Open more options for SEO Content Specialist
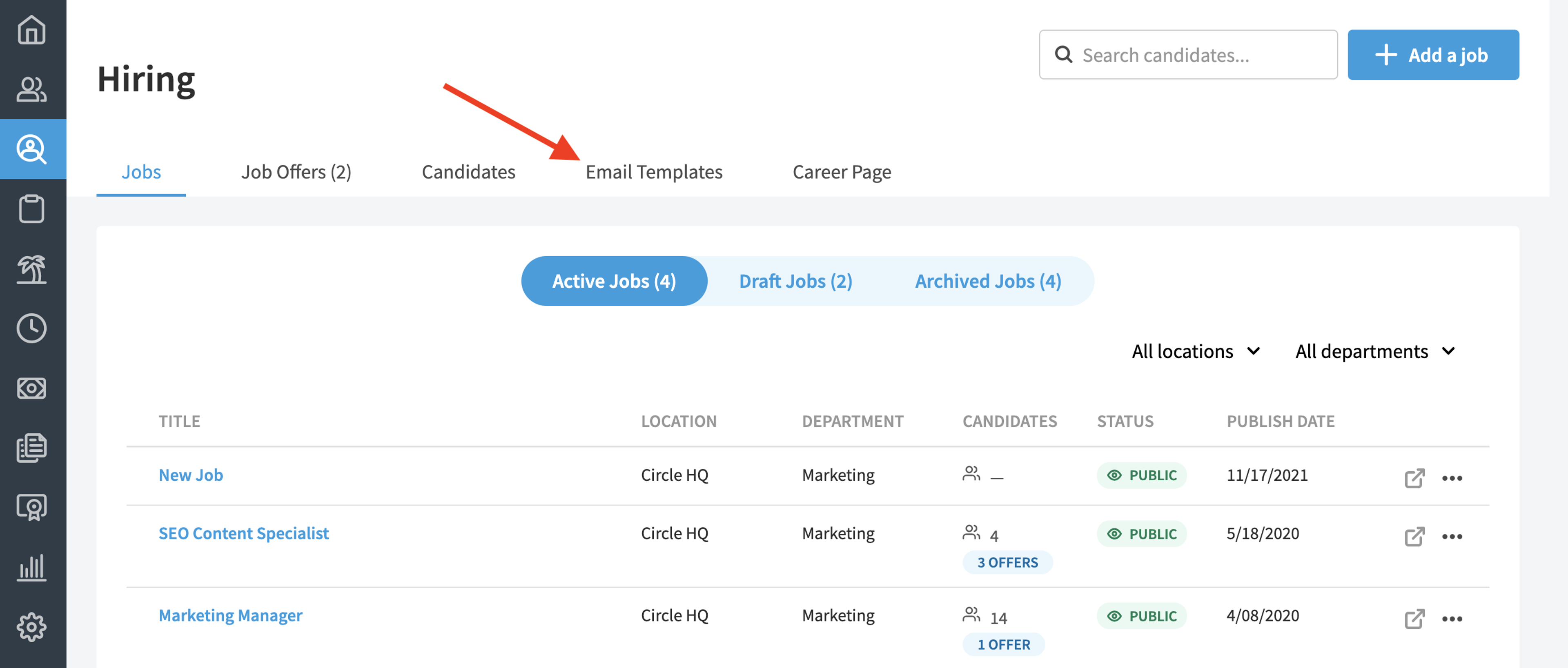 pos(1452,536)
